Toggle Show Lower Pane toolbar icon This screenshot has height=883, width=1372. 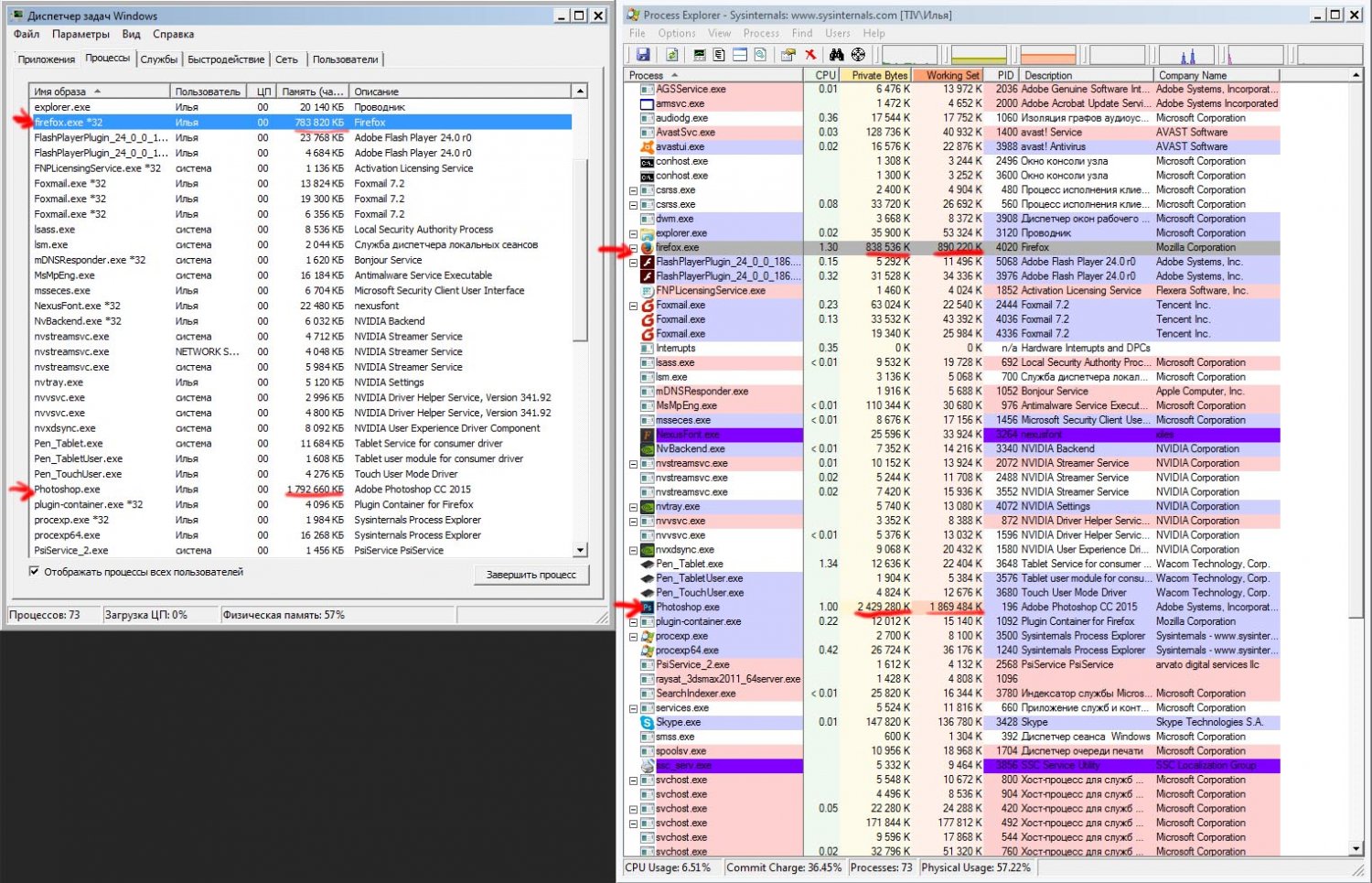tap(740, 54)
